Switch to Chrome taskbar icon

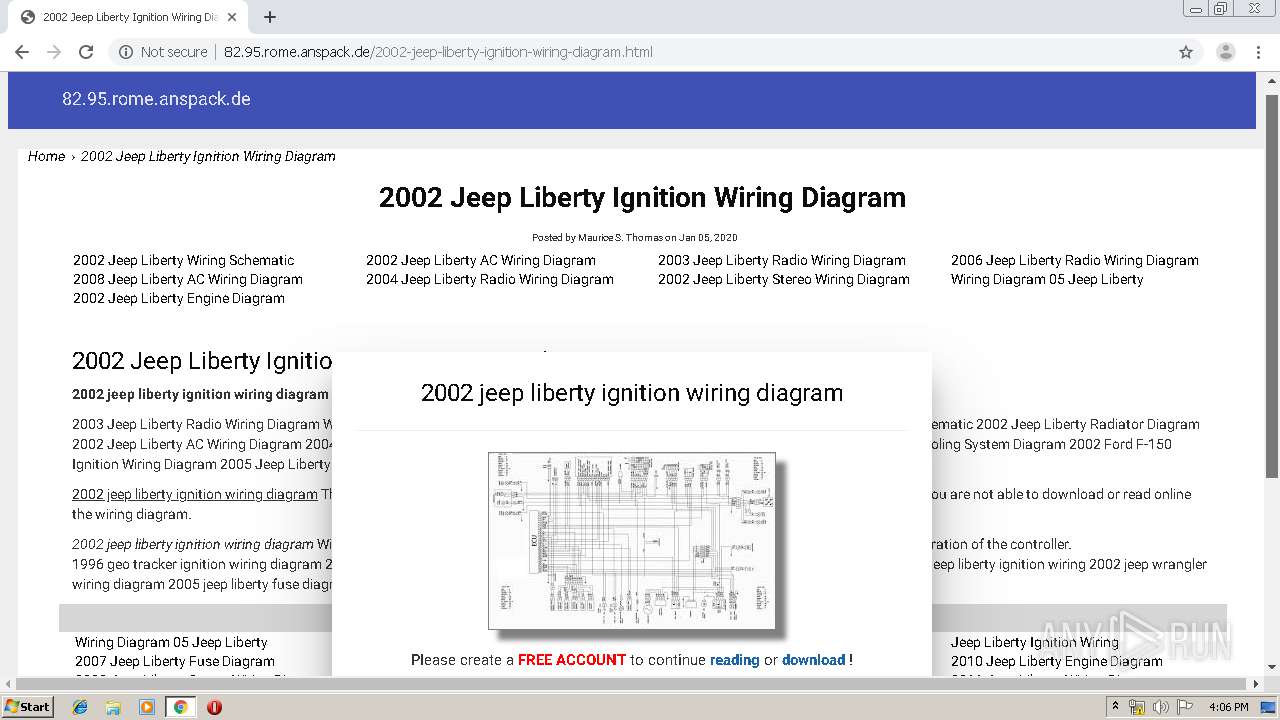pyautogui.click(x=180, y=706)
